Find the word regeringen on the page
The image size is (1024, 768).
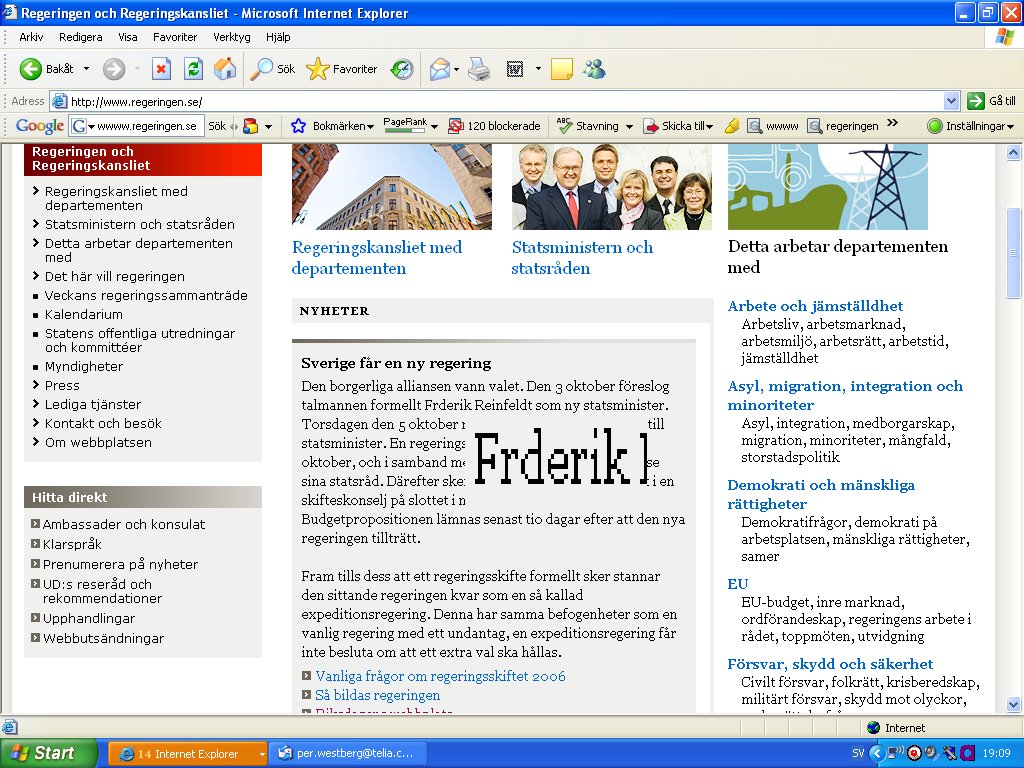click(x=842, y=126)
